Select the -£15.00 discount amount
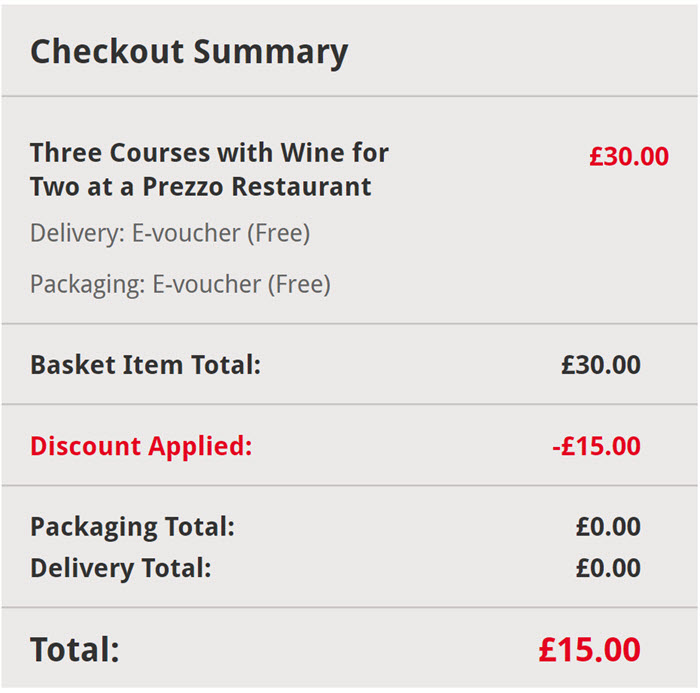 click(596, 446)
